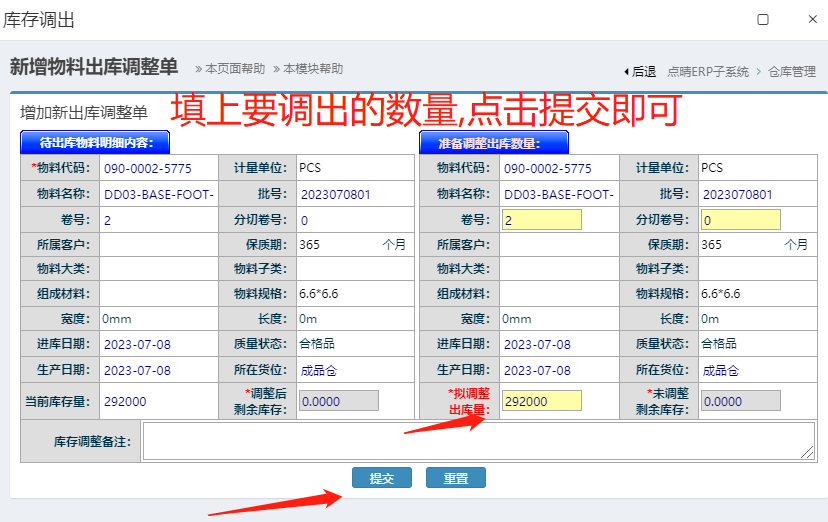This screenshot has width=828, height=522.
Task: Select 仓库管理 in the breadcrumb
Action: pyautogui.click(x=792, y=71)
